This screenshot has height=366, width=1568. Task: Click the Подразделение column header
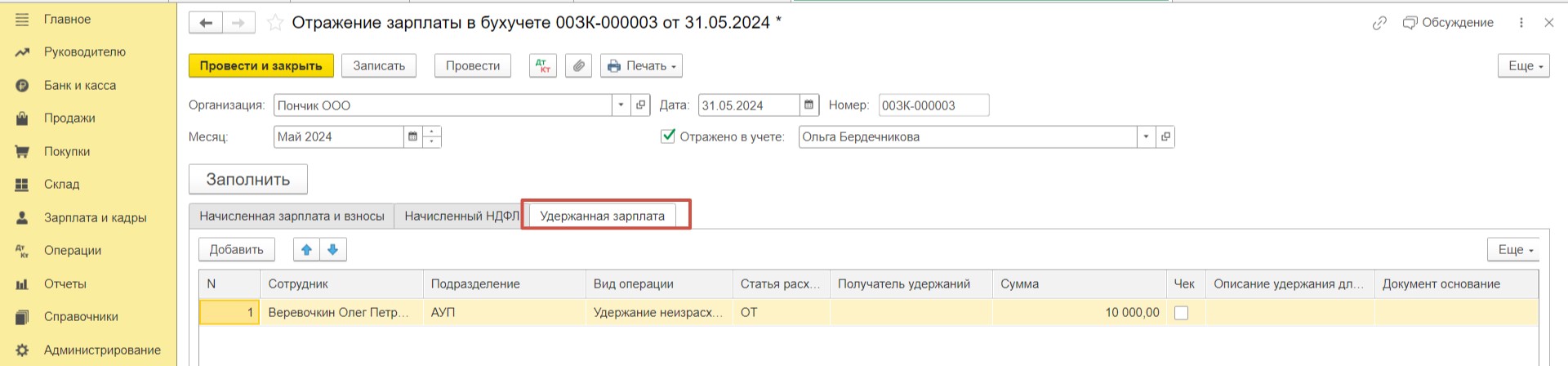coord(504,283)
